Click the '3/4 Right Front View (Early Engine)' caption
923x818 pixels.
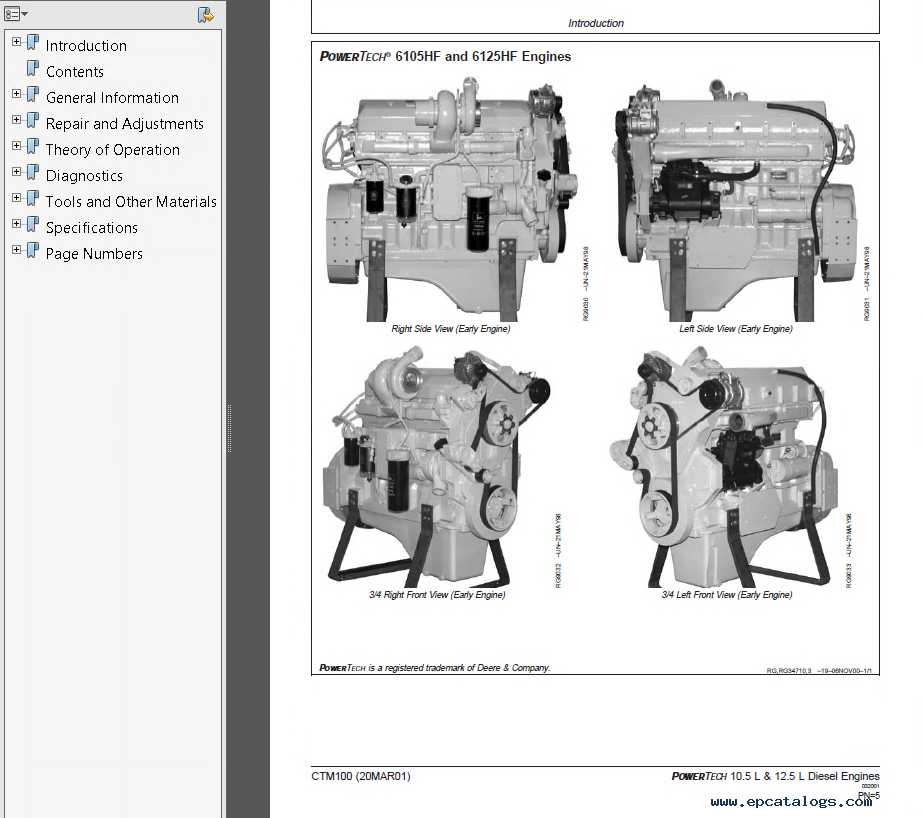tap(437, 595)
